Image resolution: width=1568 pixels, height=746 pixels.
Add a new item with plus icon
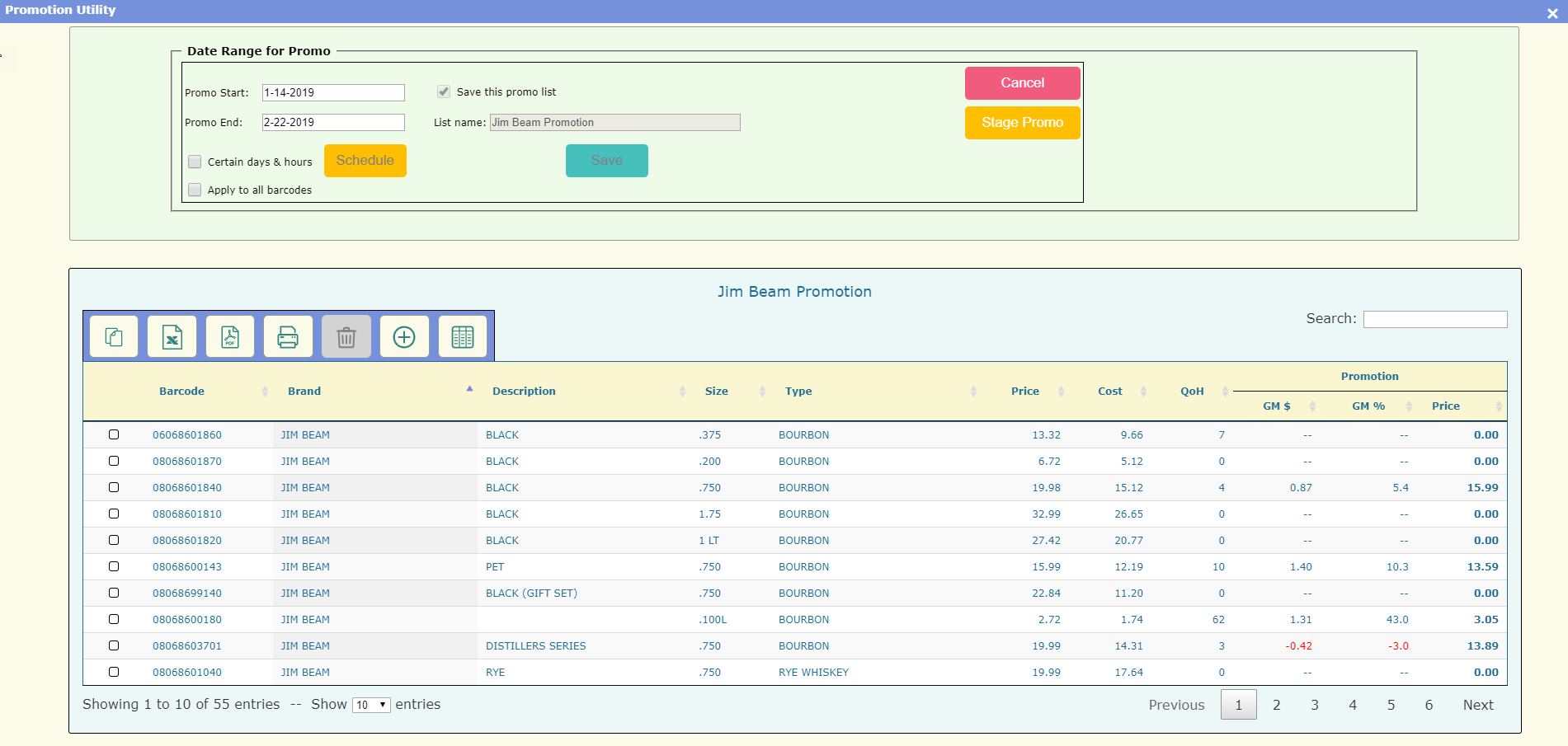(x=404, y=337)
